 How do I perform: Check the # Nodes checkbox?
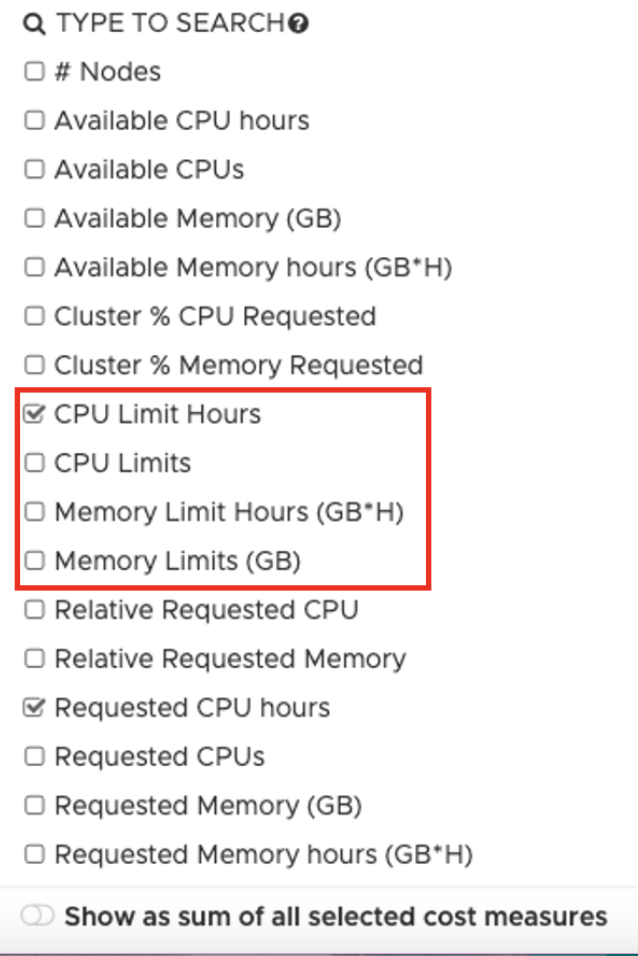coord(34,71)
